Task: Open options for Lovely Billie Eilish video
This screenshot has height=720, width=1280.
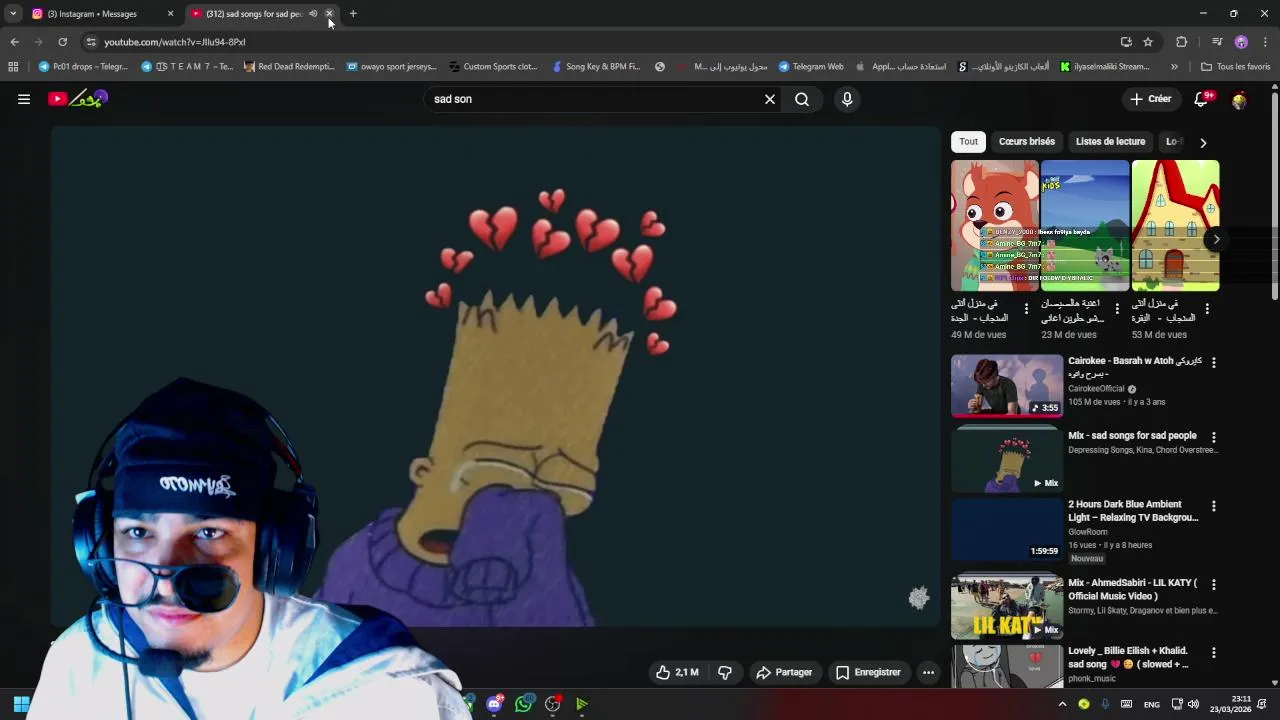Action: coord(1214,652)
